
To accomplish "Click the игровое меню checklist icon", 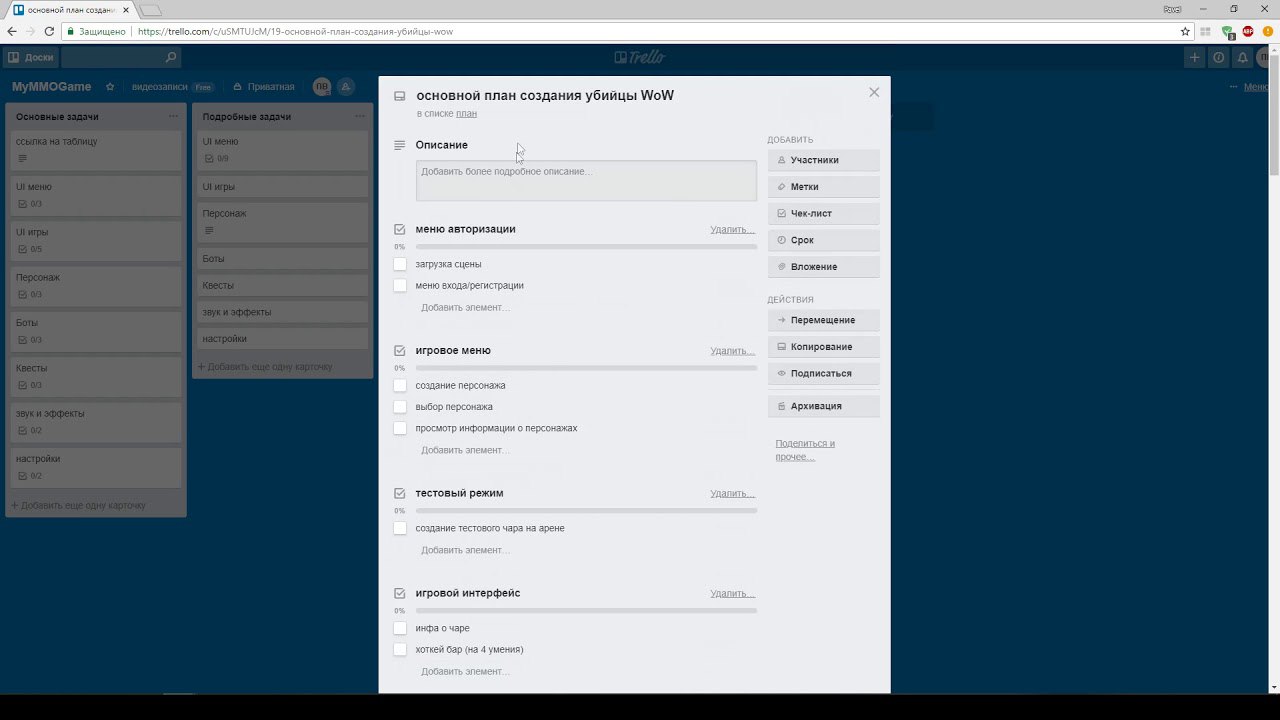I will pos(400,351).
